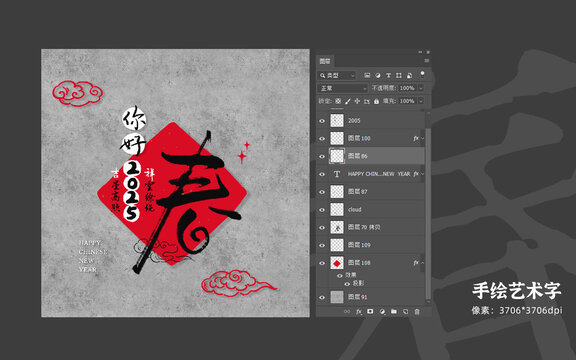Delete layer trash icon
The height and width of the screenshot is (360, 576).
(417, 312)
